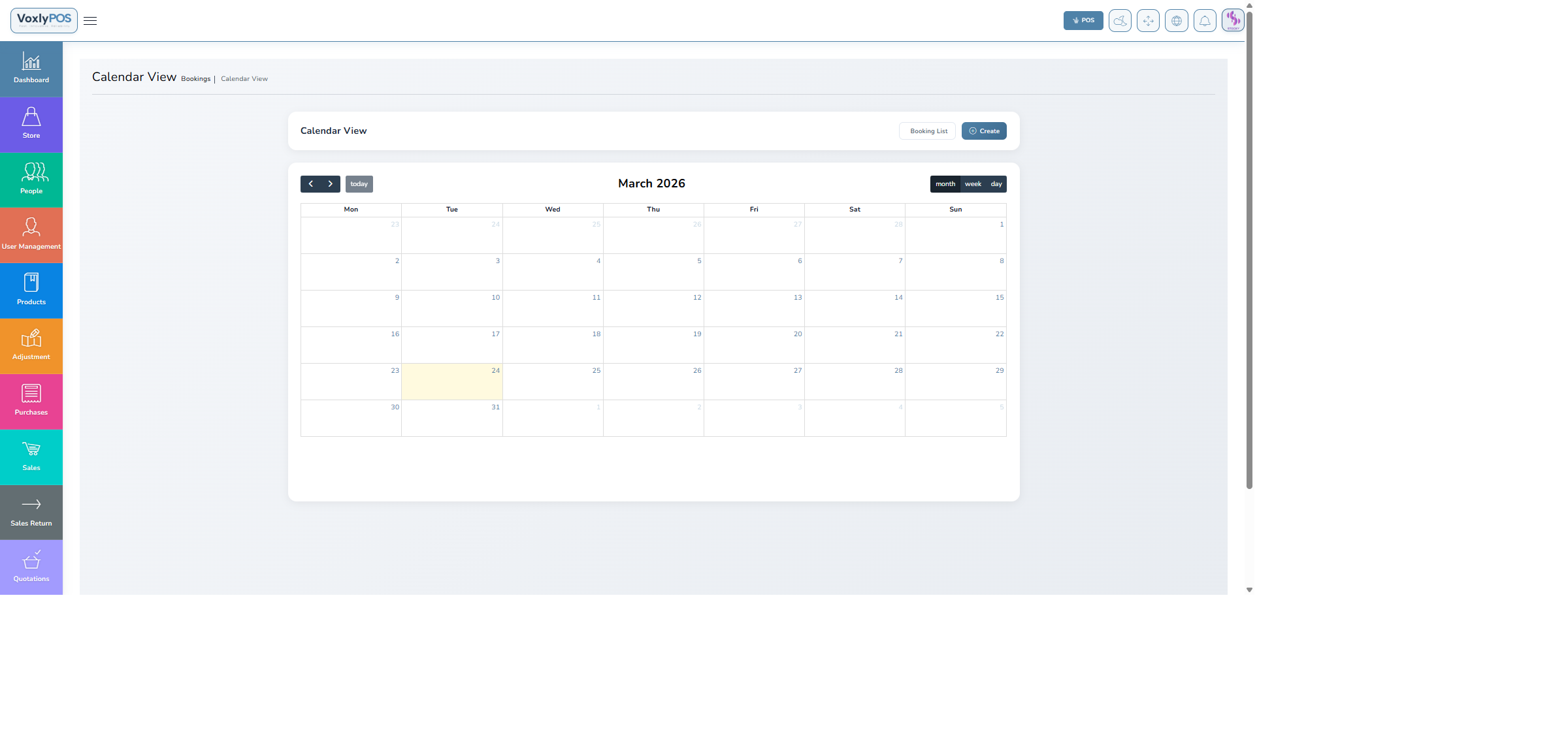
Task: Select the Store sidebar icon
Action: pyautogui.click(x=31, y=123)
